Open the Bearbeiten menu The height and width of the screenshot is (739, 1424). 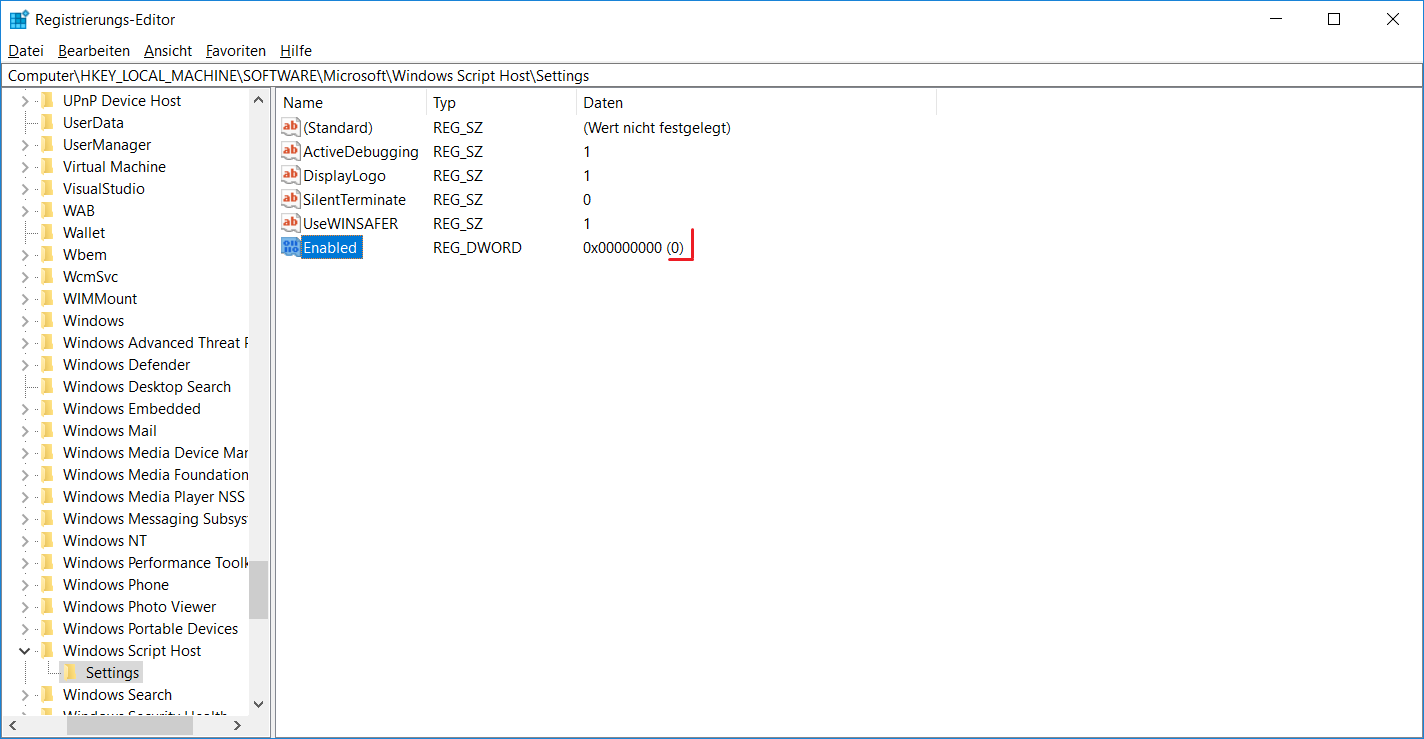point(94,50)
